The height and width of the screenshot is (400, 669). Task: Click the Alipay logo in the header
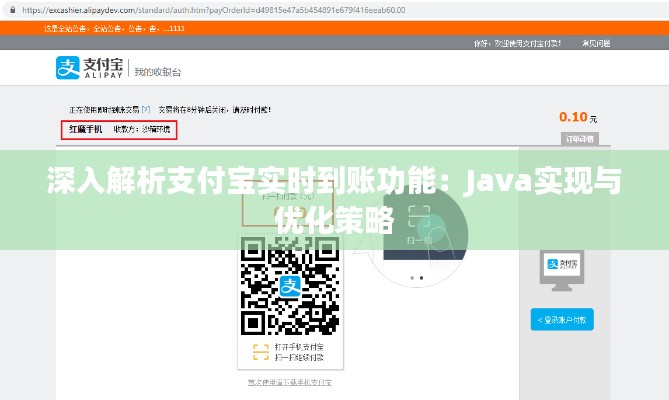pos(90,69)
